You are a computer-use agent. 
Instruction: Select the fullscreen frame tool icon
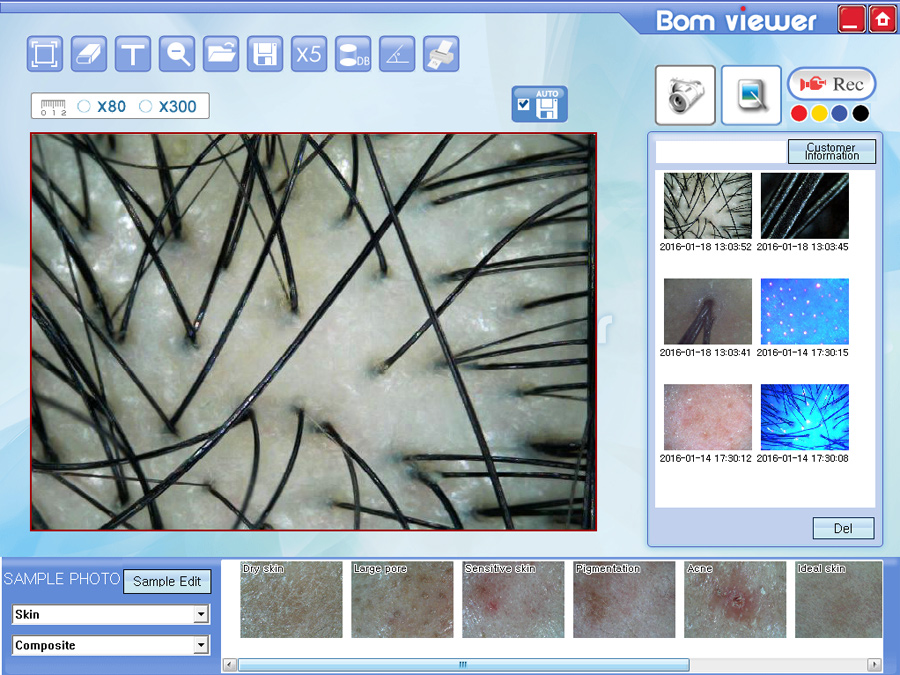(45, 54)
